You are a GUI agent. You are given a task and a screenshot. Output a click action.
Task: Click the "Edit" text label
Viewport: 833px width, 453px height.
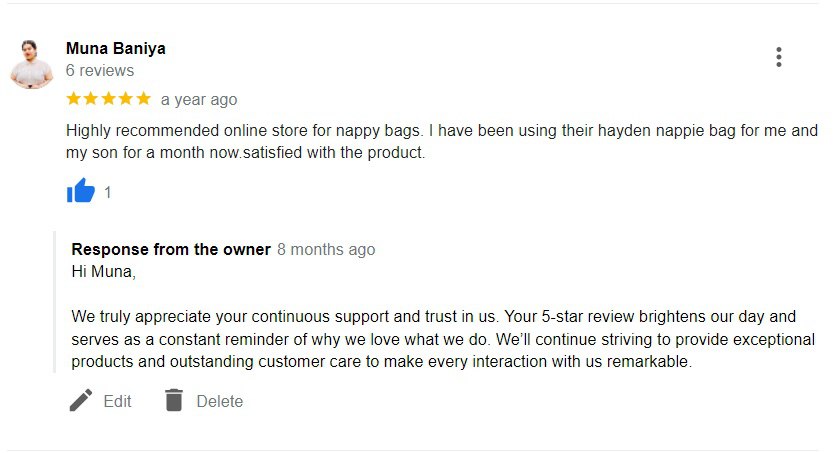117,401
